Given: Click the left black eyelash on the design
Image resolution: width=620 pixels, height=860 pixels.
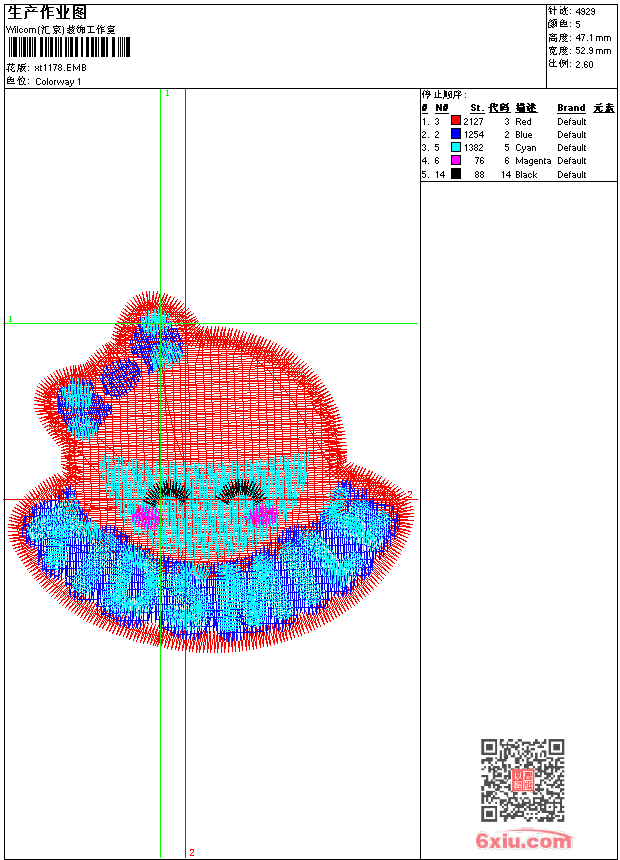Looking at the screenshot, I should point(167,493).
